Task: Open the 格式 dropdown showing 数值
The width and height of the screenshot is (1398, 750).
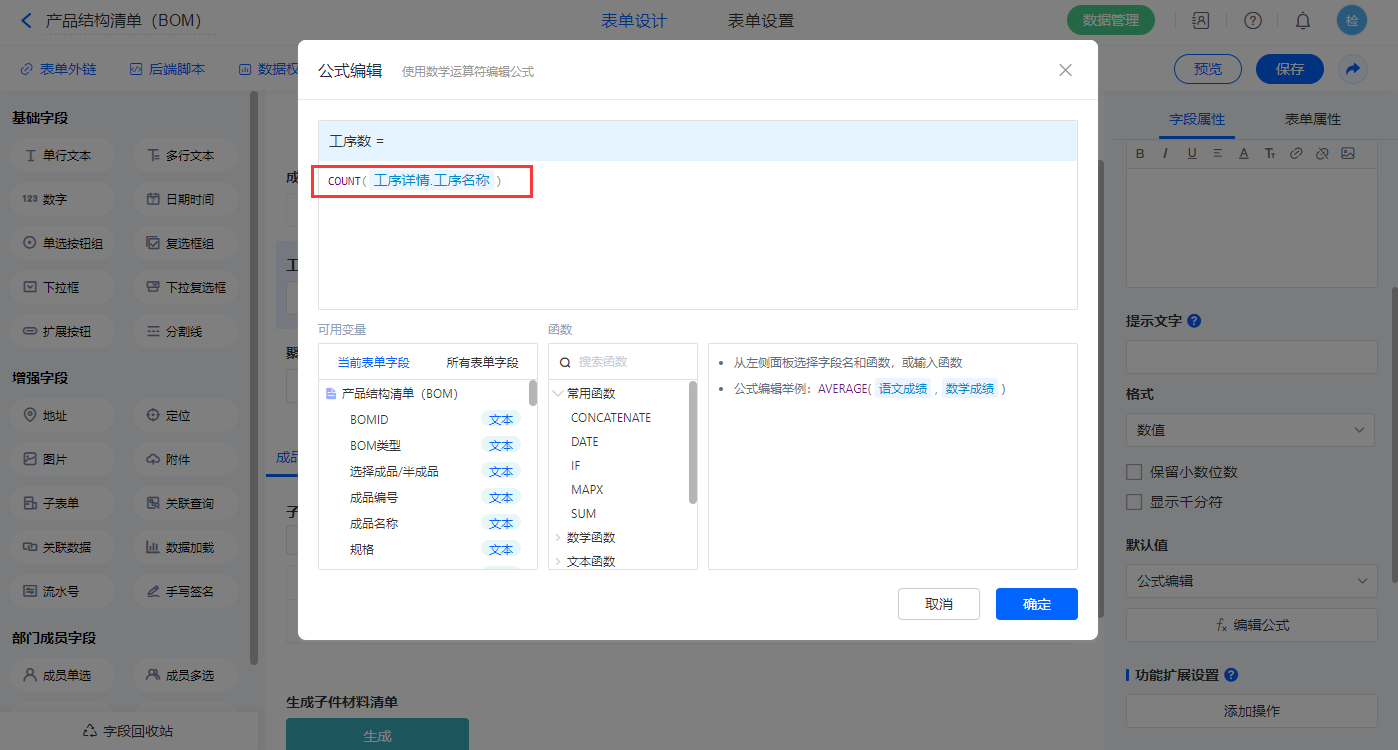Action: (x=1250, y=430)
